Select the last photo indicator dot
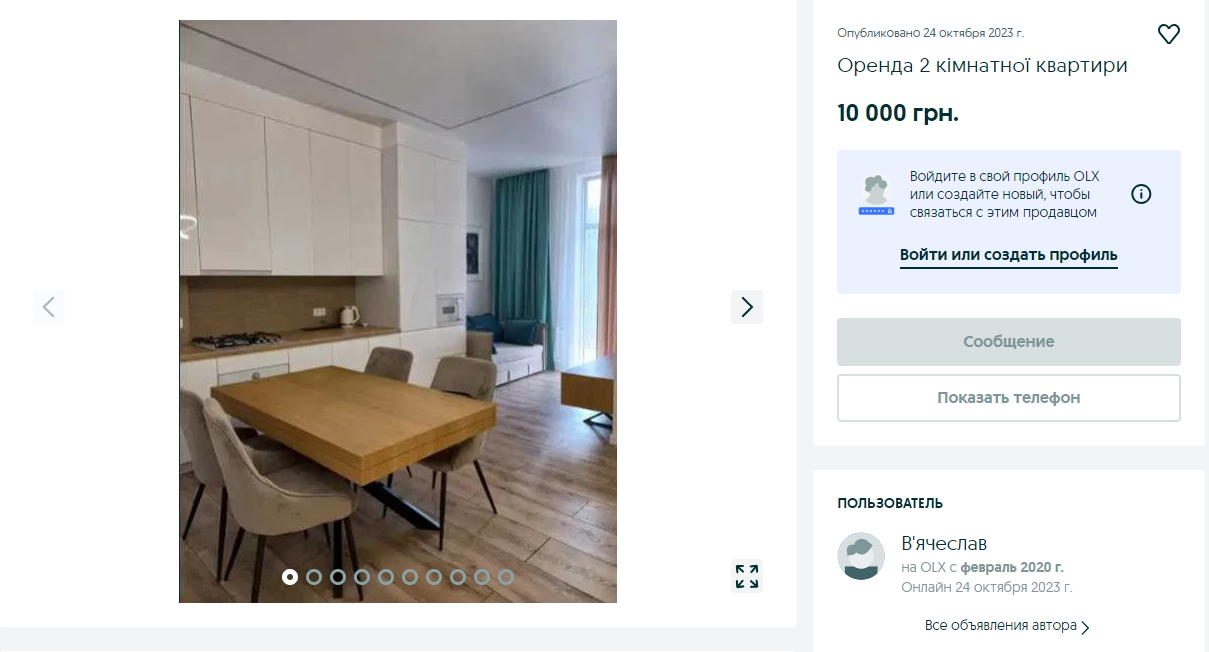Image resolution: width=1209 pixels, height=652 pixels. click(506, 577)
